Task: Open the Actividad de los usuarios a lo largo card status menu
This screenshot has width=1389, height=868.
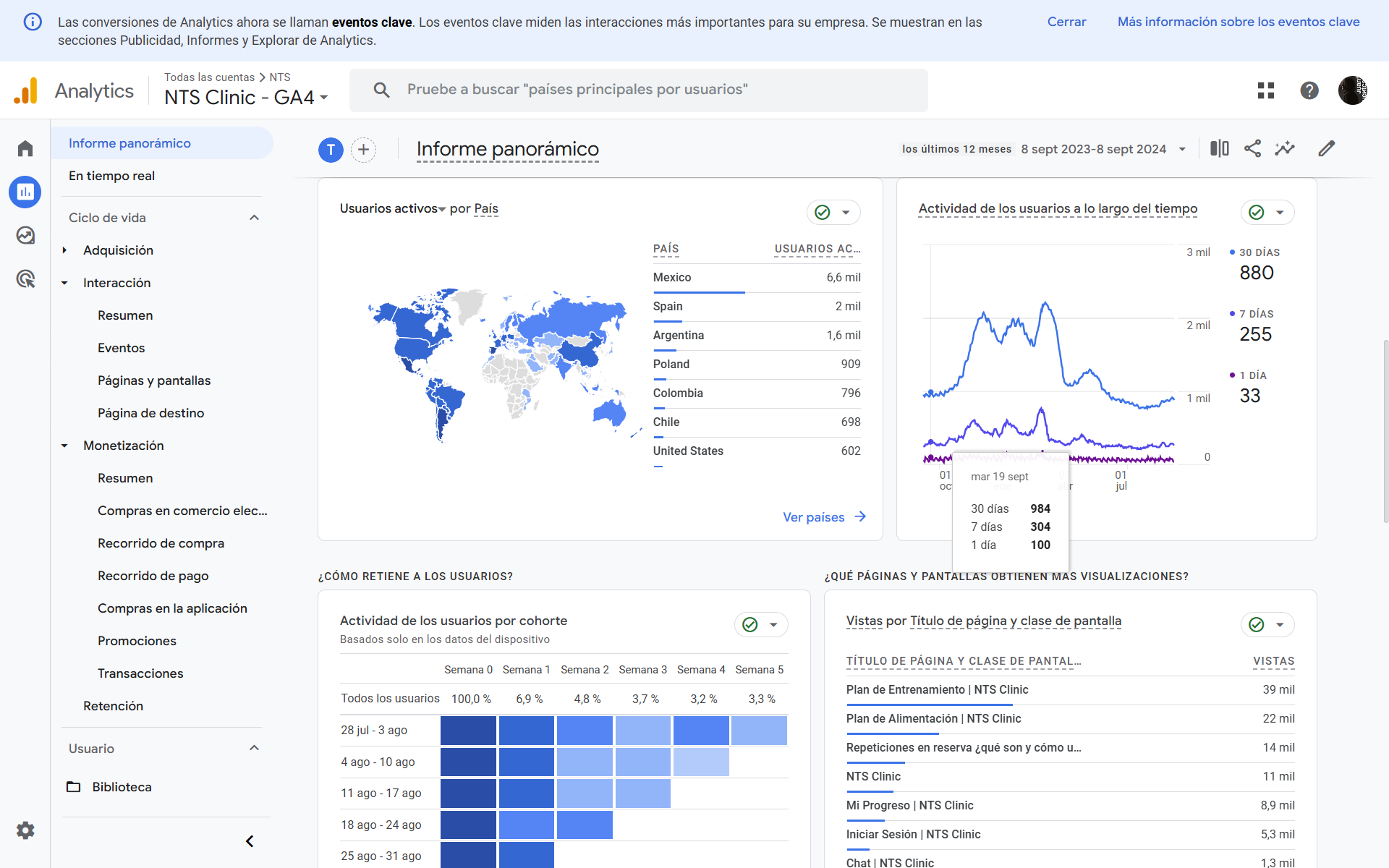Action: pyautogui.click(x=1267, y=212)
